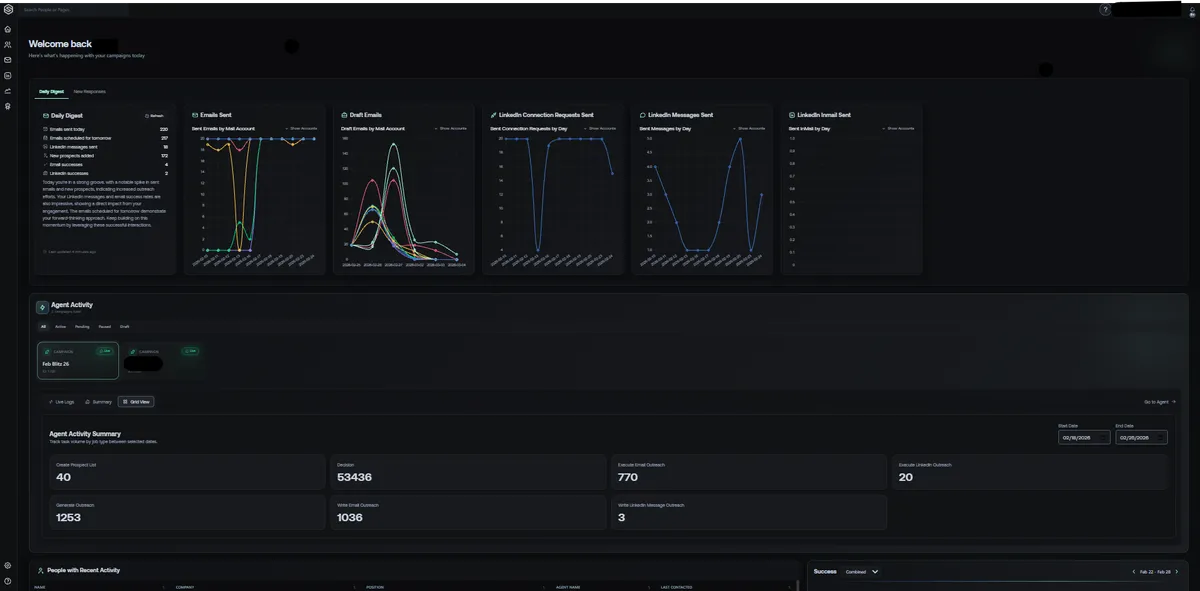Click the Create Prospect List stat 40

pyautogui.click(x=189, y=473)
